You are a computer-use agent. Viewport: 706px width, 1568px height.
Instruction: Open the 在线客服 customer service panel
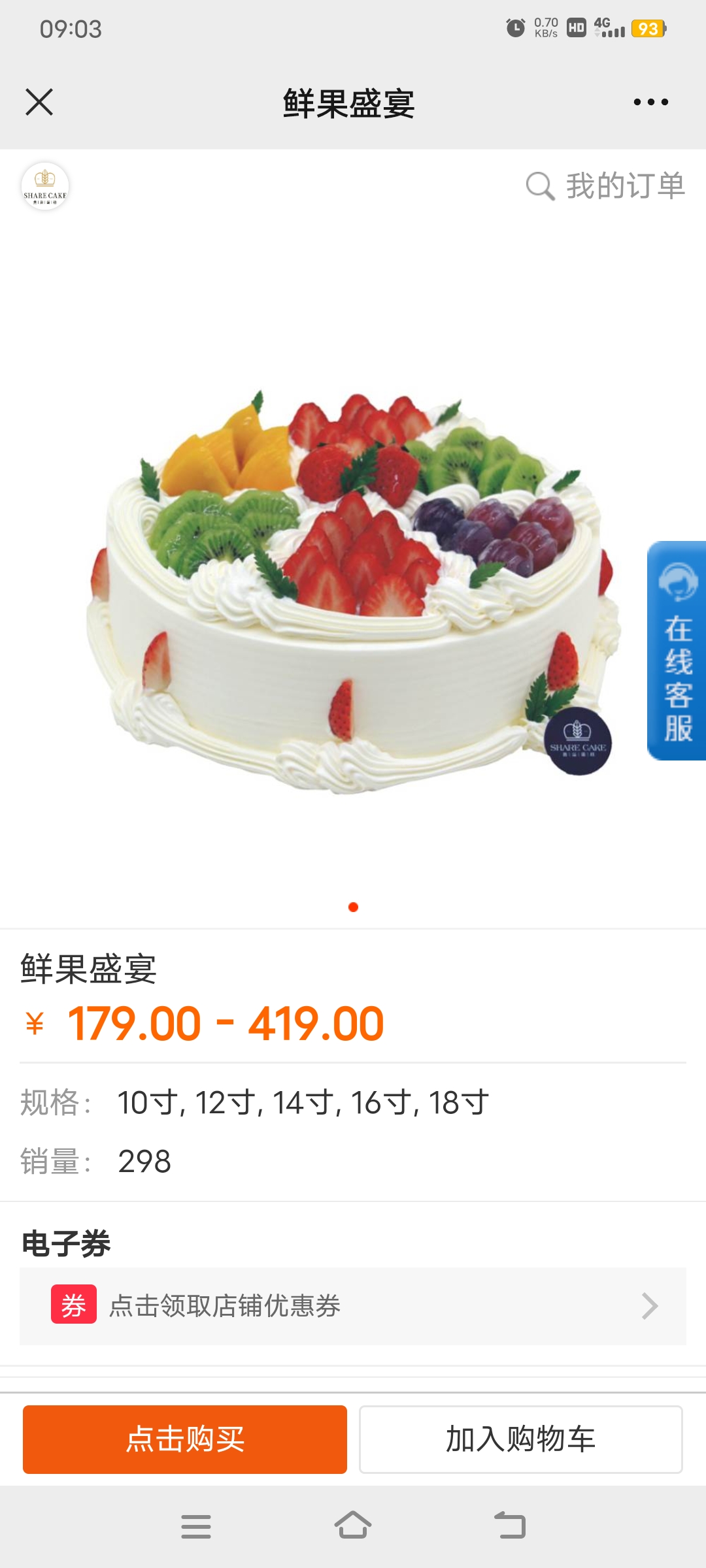pos(677,651)
